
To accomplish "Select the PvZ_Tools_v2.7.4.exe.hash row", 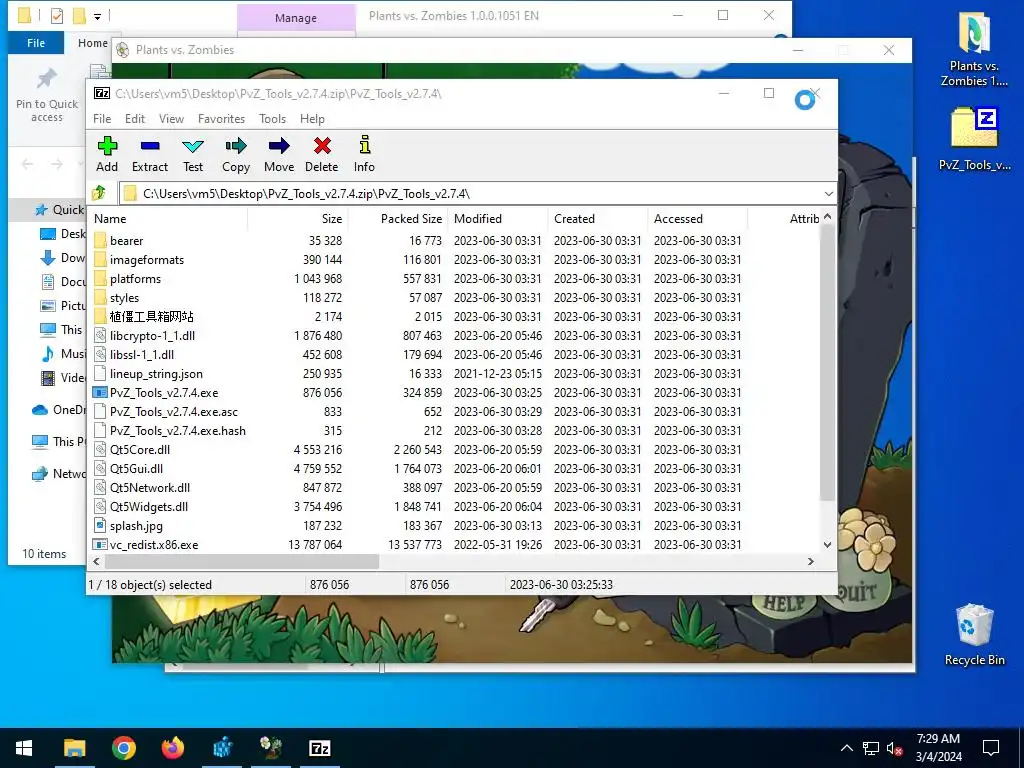I will [x=453, y=430].
